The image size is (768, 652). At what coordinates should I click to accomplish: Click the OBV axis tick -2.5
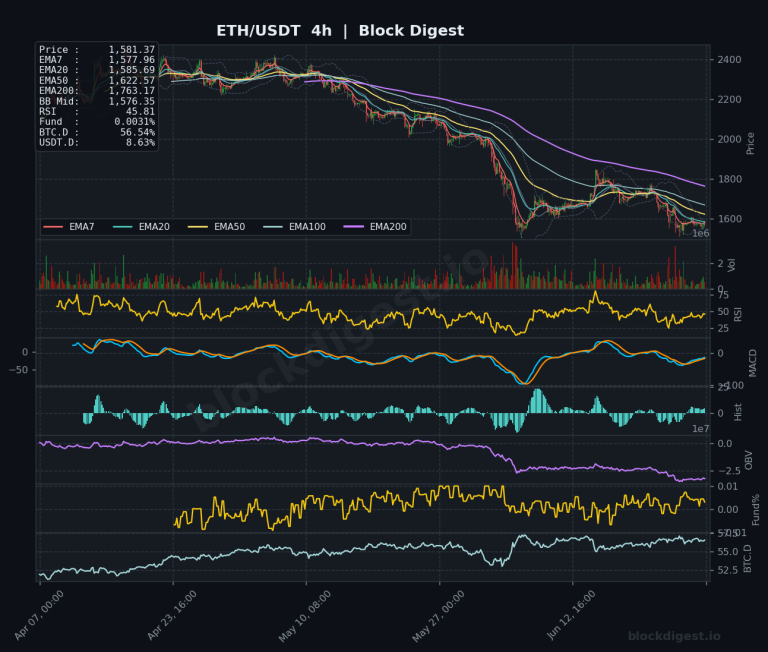click(729, 471)
